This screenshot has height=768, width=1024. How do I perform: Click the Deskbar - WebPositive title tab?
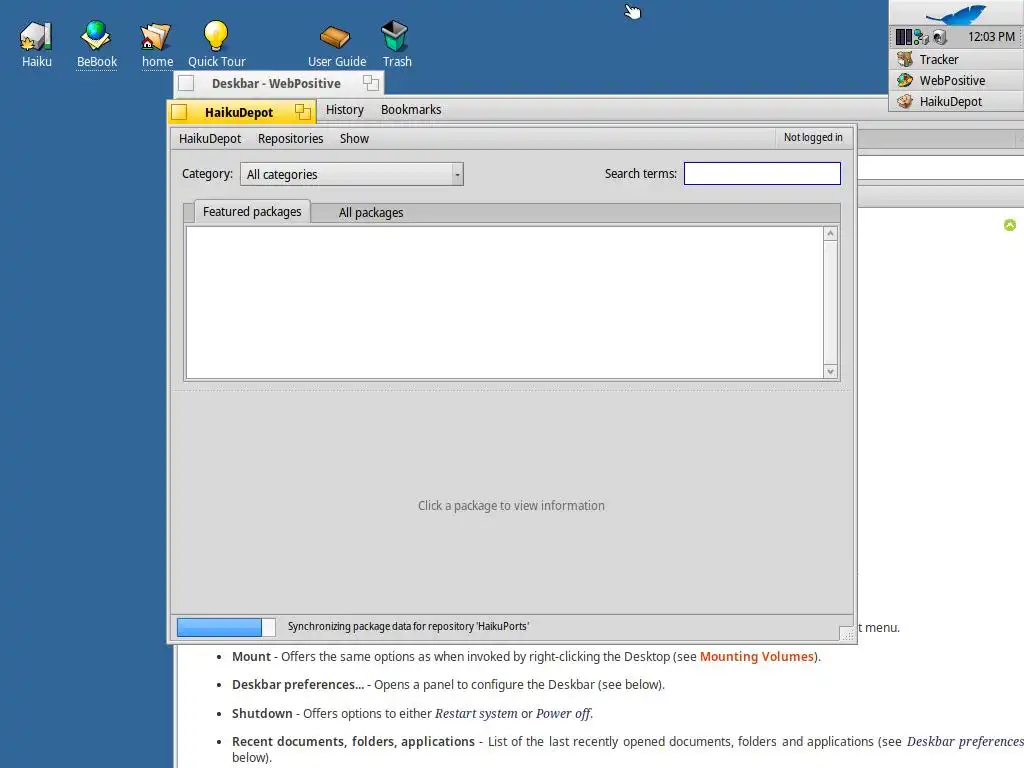tap(276, 84)
